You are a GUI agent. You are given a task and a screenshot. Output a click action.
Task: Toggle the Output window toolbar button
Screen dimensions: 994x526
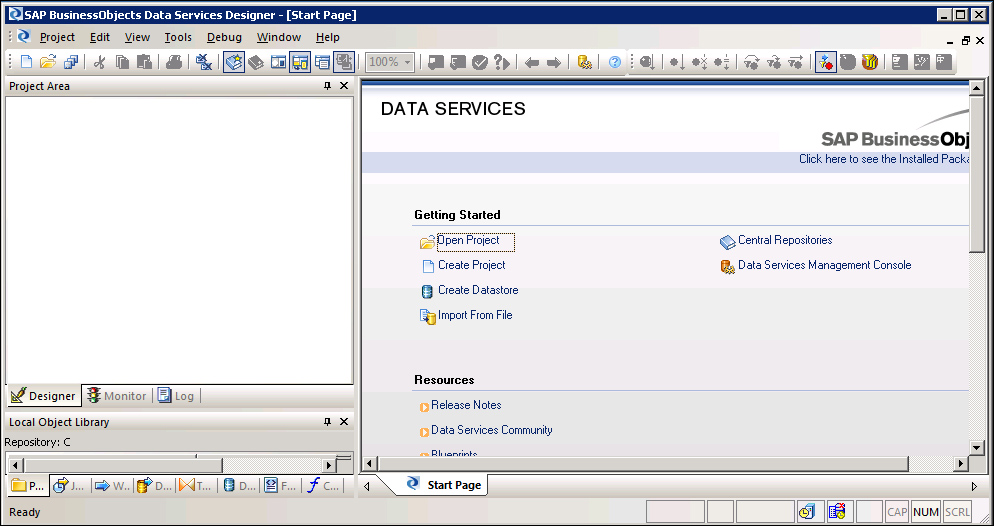pyautogui.click(x=322, y=62)
